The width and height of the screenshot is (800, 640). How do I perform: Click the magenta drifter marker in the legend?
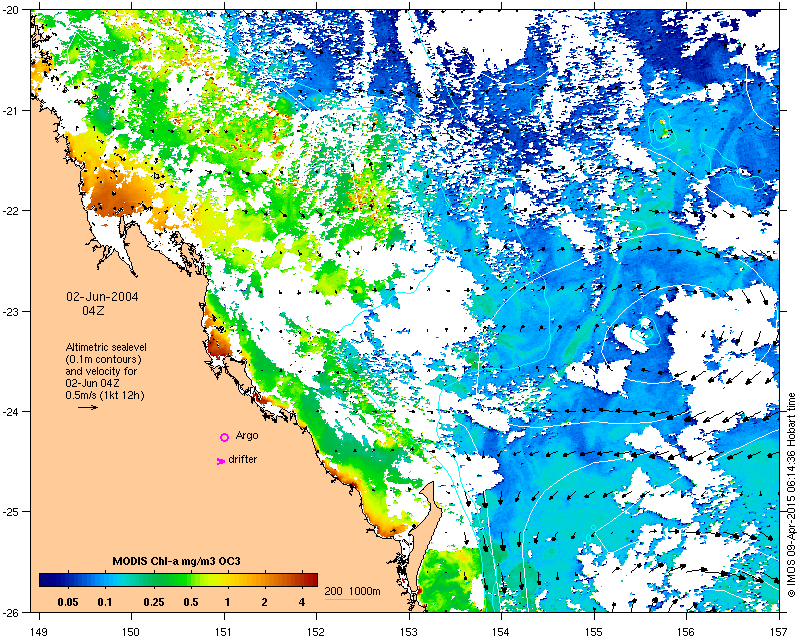[221, 461]
